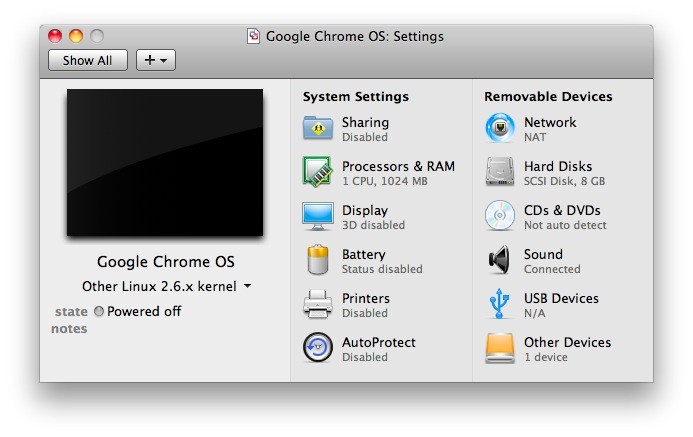Image resolution: width=693 pixels, height=437 pixels.
Task: Click the virtual machine black screen thumbnail
Action: 165,163
